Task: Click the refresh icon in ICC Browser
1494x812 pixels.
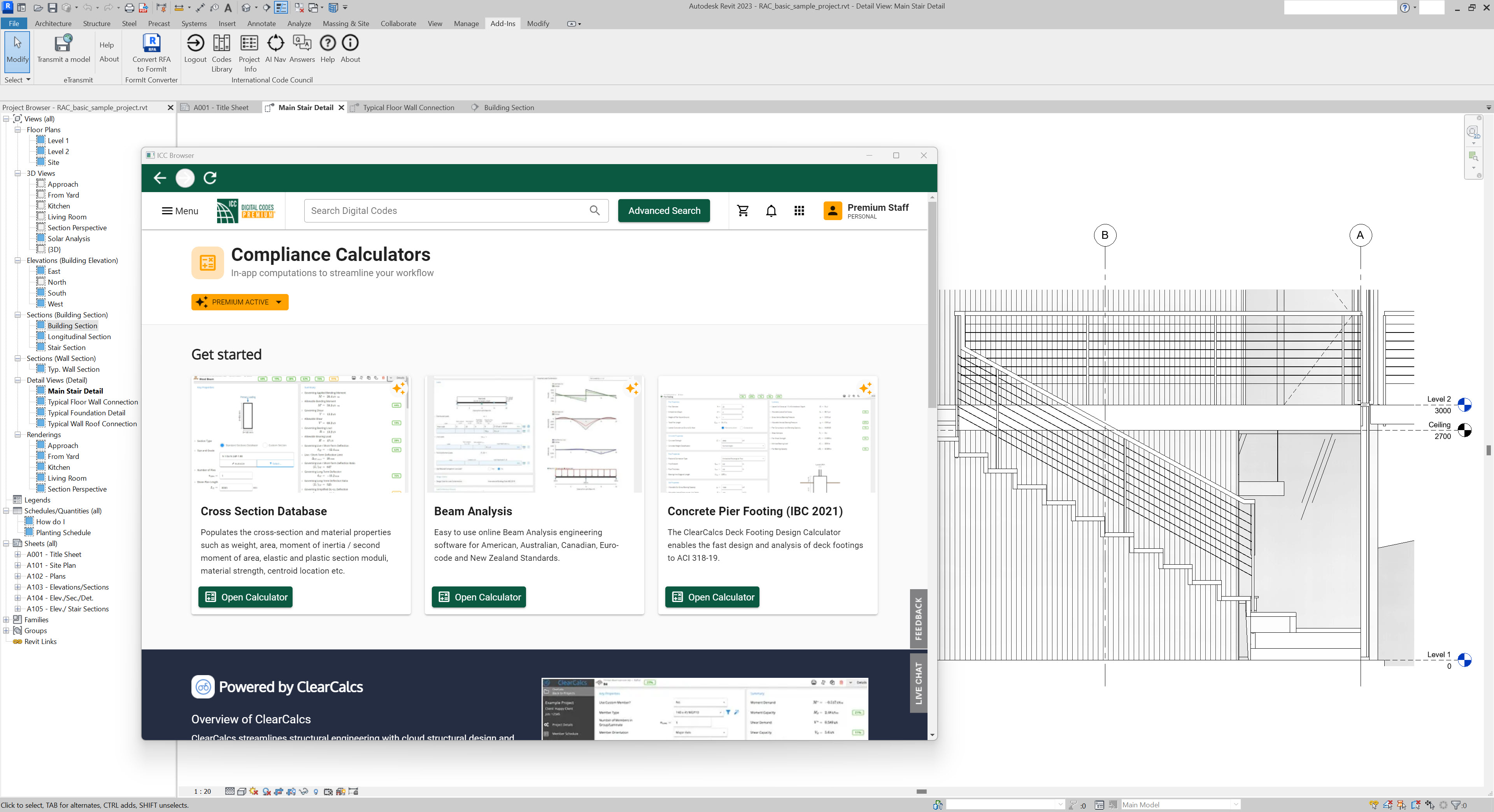Action: coord(210,178)
